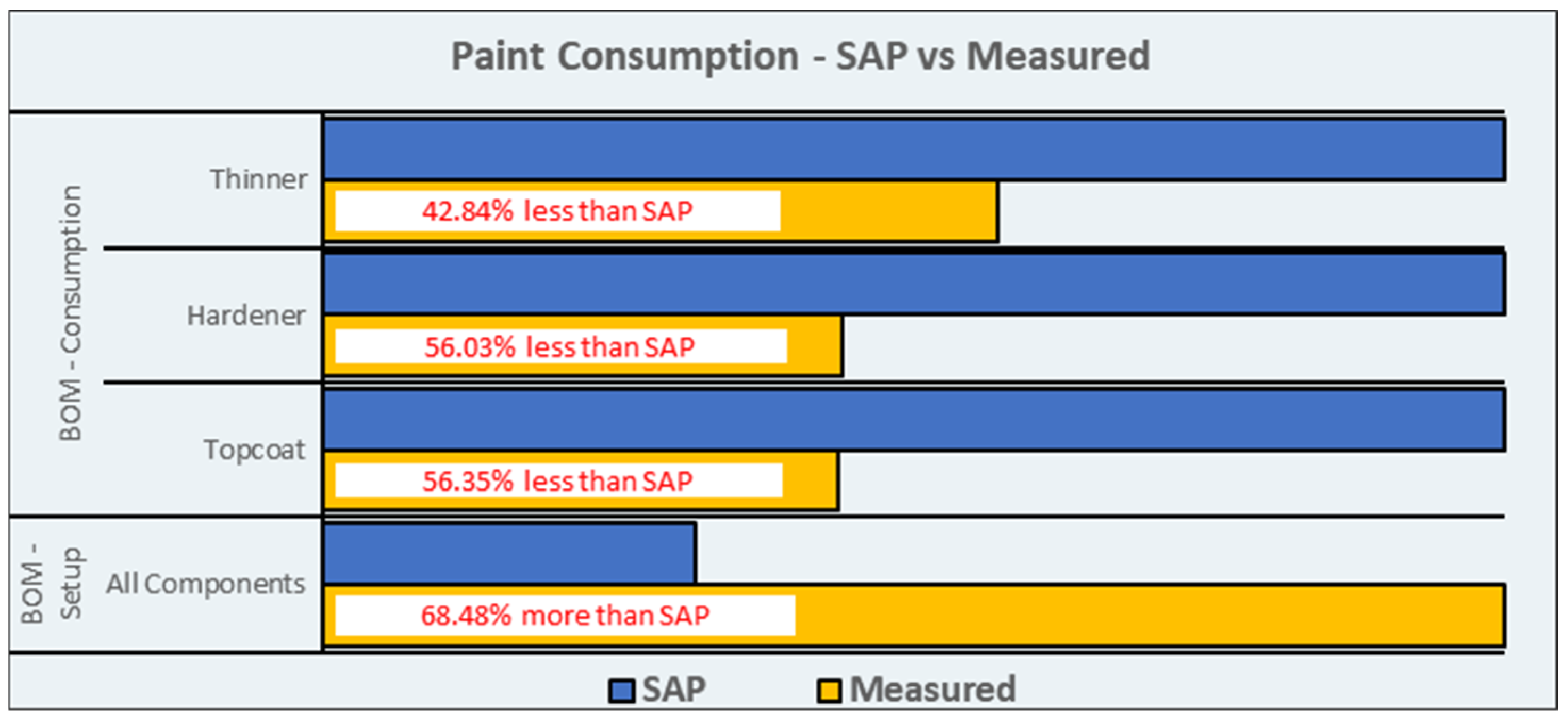Click the 'All Components' category axis label
This screenshot has width=1568, height=722.
206,584
